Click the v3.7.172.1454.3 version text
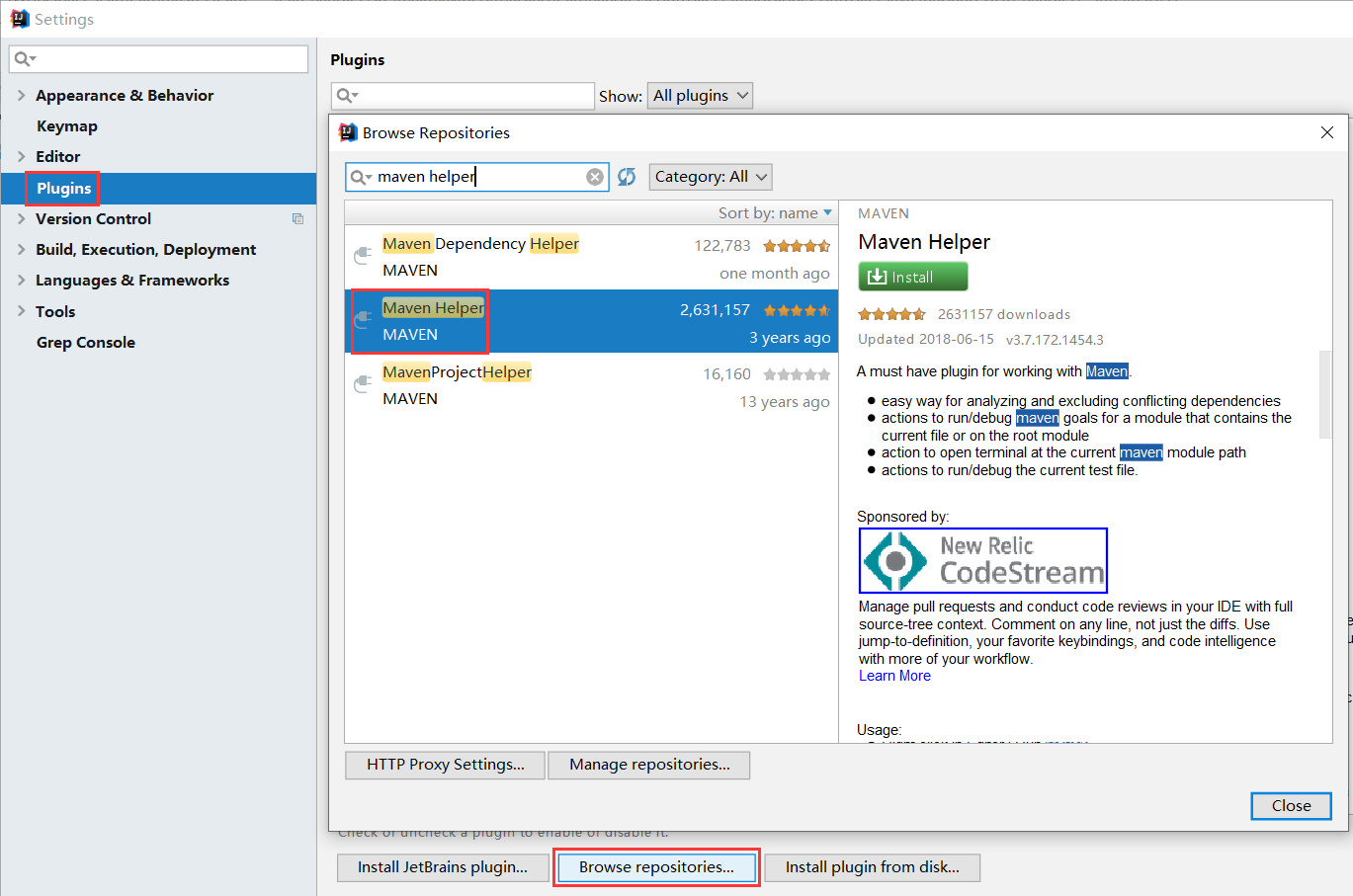The height and width of the screenshot is (896, 1353). tap(1055, 339)
